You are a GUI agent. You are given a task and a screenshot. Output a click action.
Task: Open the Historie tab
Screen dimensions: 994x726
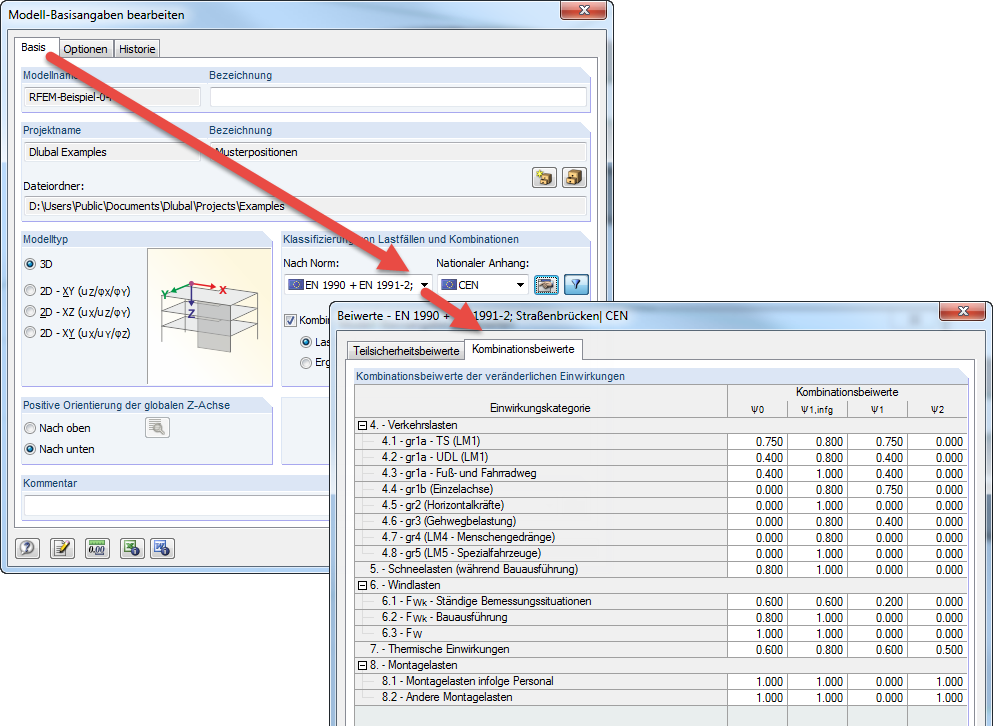pos(137,49)
